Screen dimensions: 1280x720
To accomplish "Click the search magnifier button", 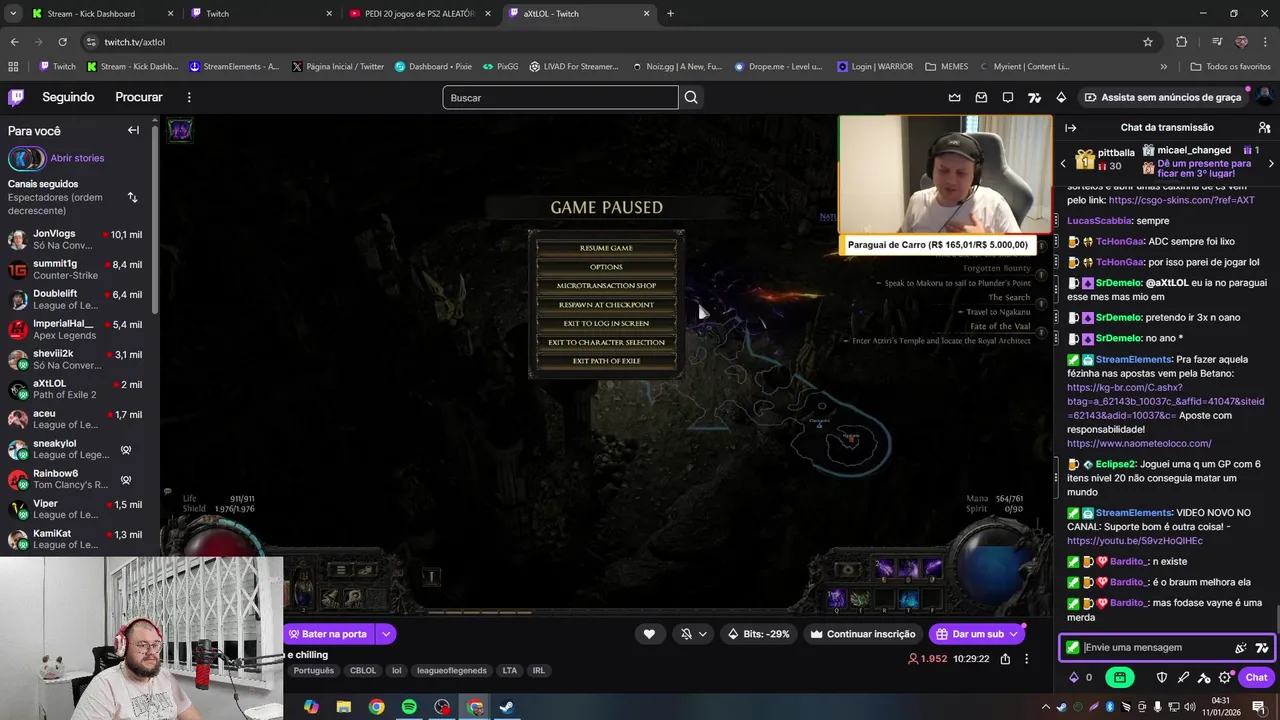I will [x=691, y=97].
